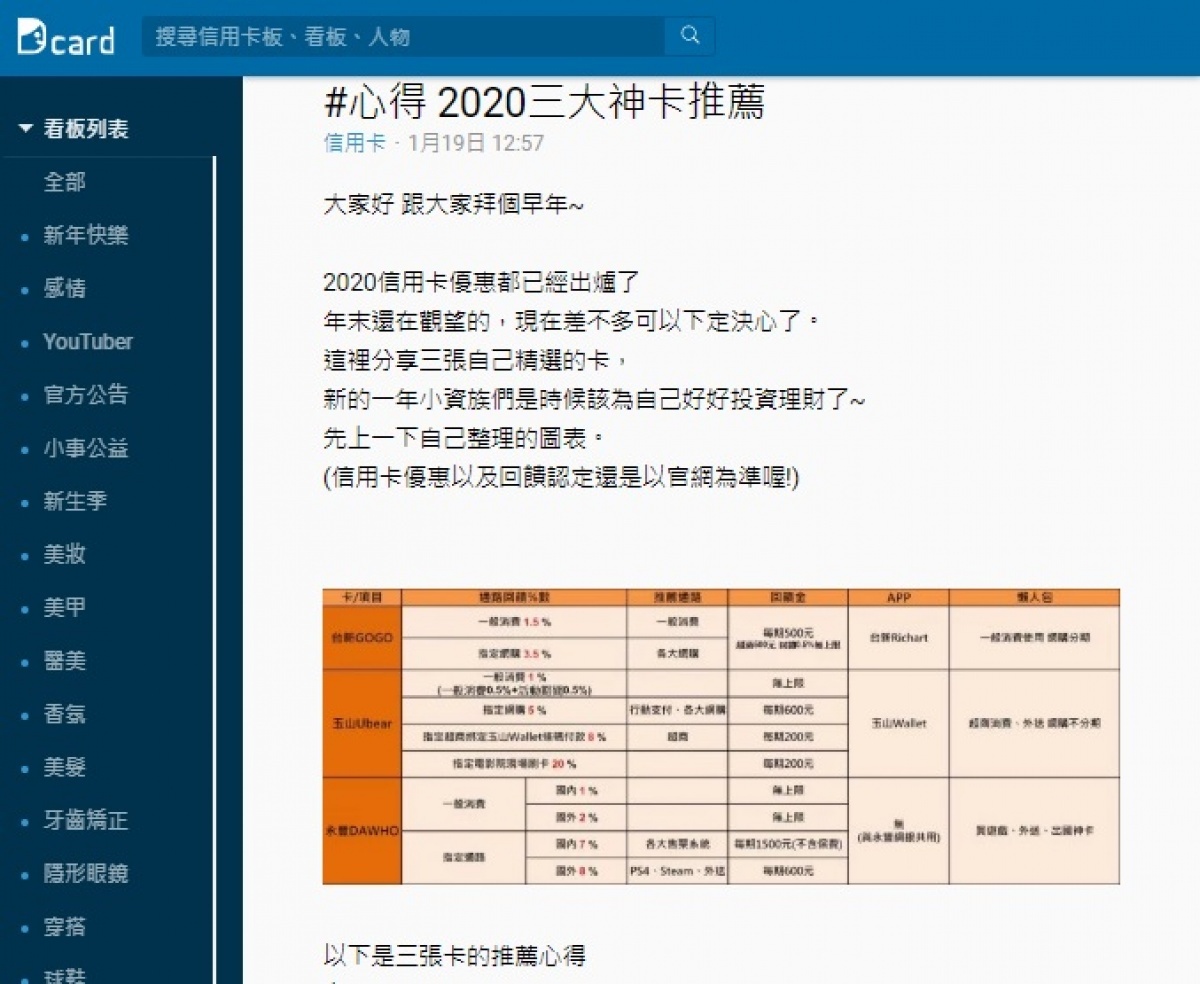Open the 全部 board list entry
Screen dimensions: 1200x984
point(64,182)
